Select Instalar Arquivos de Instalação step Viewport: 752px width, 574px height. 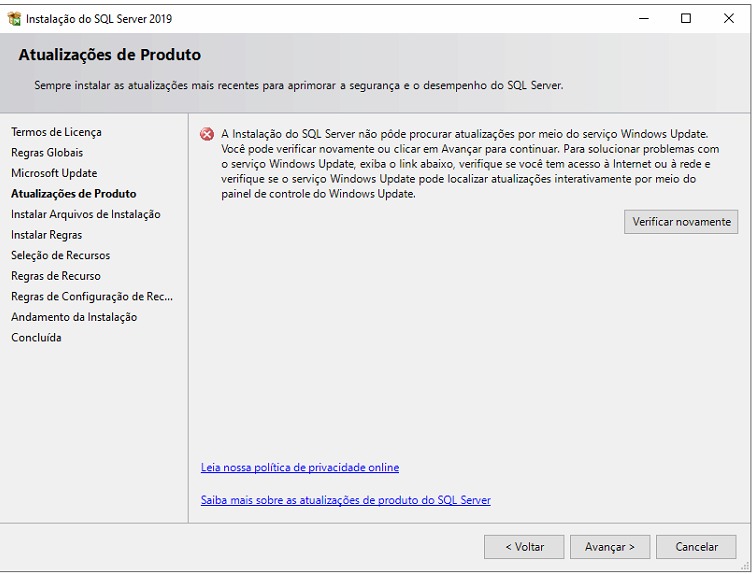click(x=85, y=214)
